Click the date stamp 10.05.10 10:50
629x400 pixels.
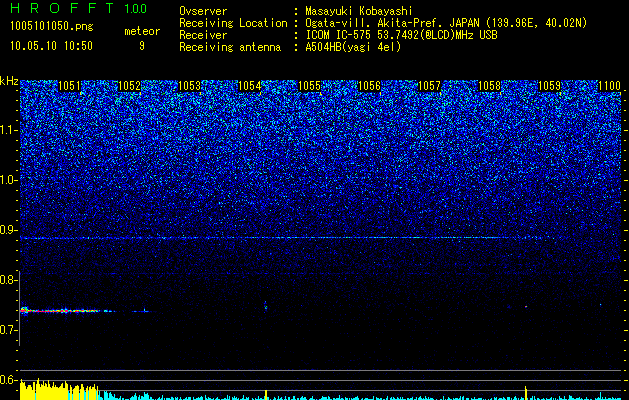[51, 46]
